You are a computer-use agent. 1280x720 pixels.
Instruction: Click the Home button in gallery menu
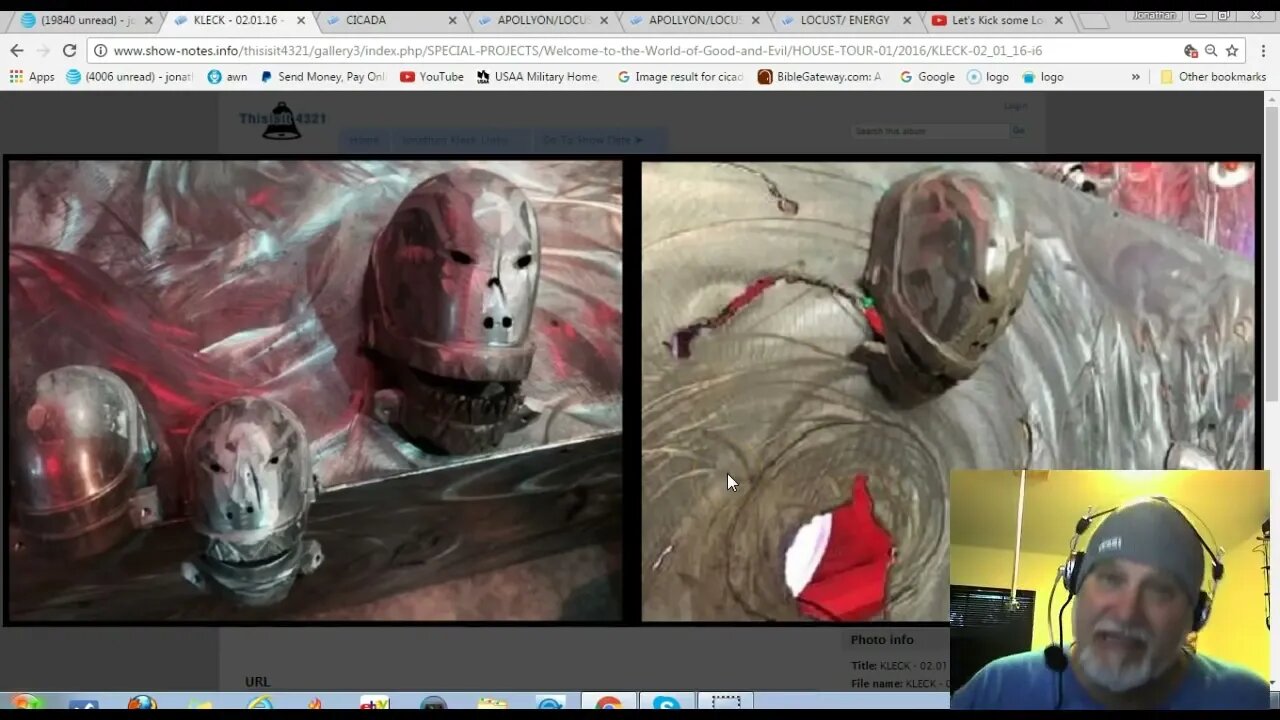pyautogui.click(x=364, y=141)
